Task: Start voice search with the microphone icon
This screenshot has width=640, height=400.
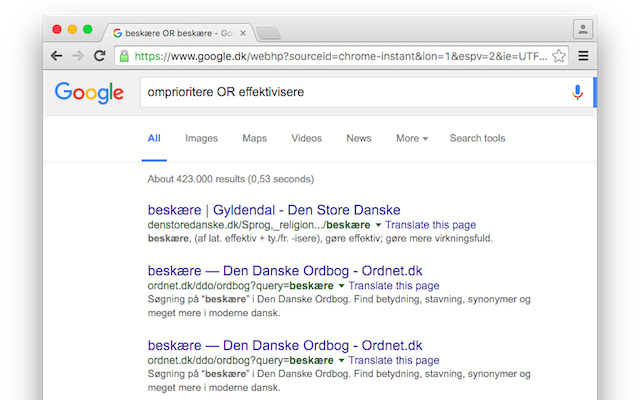Action: 578,92
